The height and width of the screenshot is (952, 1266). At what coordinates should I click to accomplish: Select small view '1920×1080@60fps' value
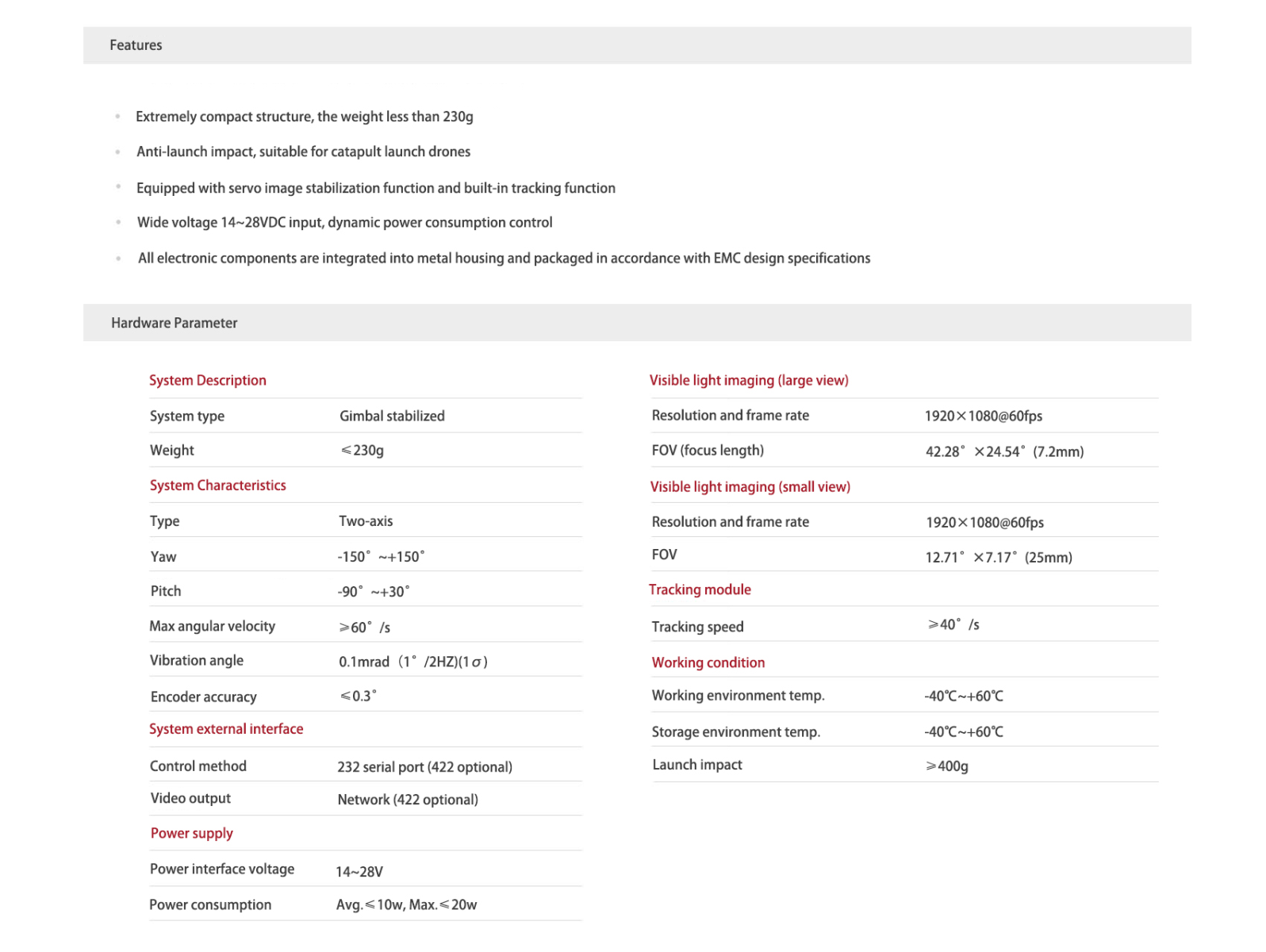(985, 523)
